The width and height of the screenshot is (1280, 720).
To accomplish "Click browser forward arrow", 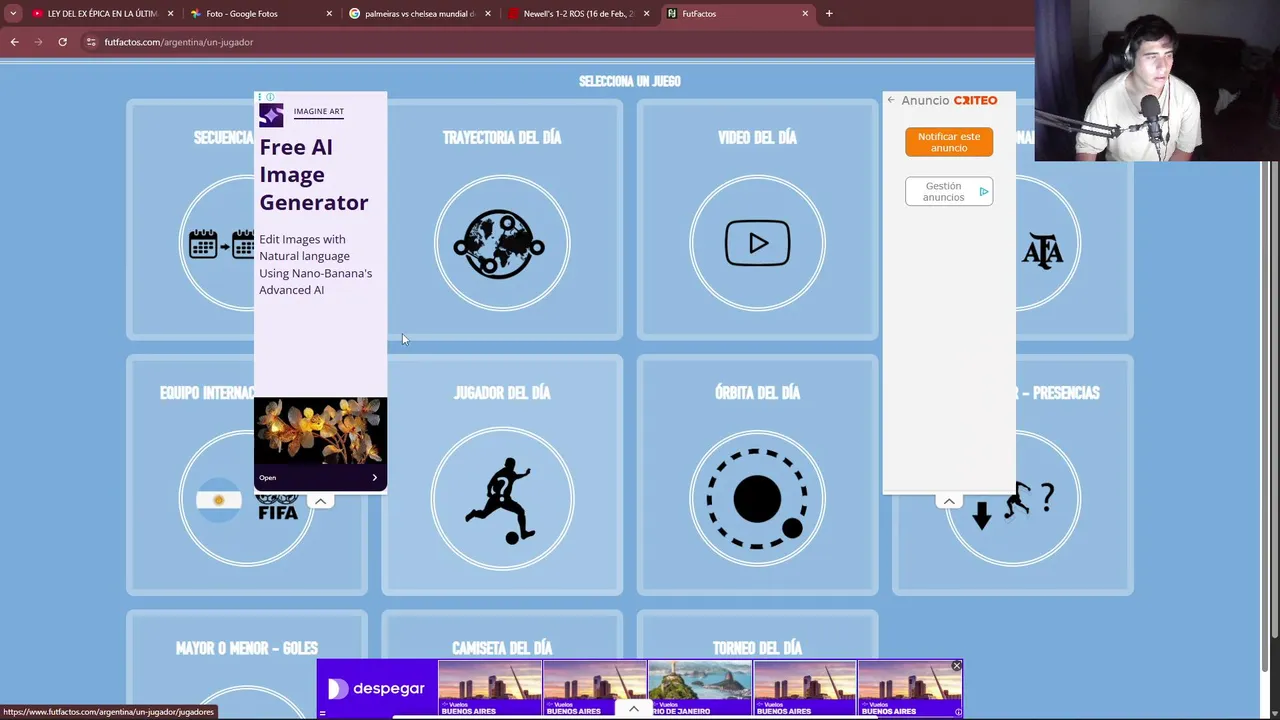I will 38,42.
